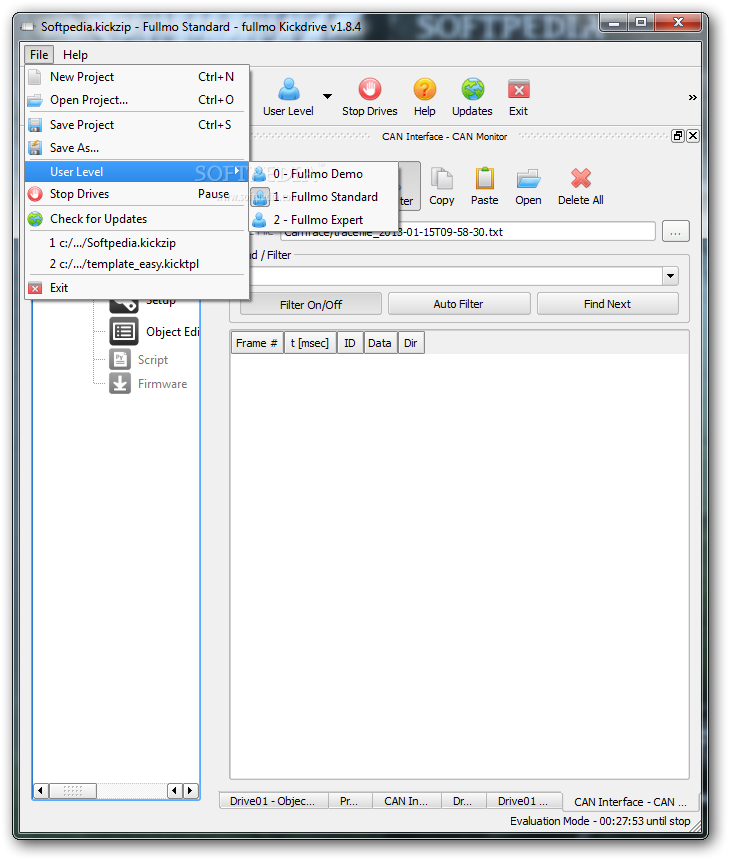Click the Stop Drives toolbar icon

(370, 89)
